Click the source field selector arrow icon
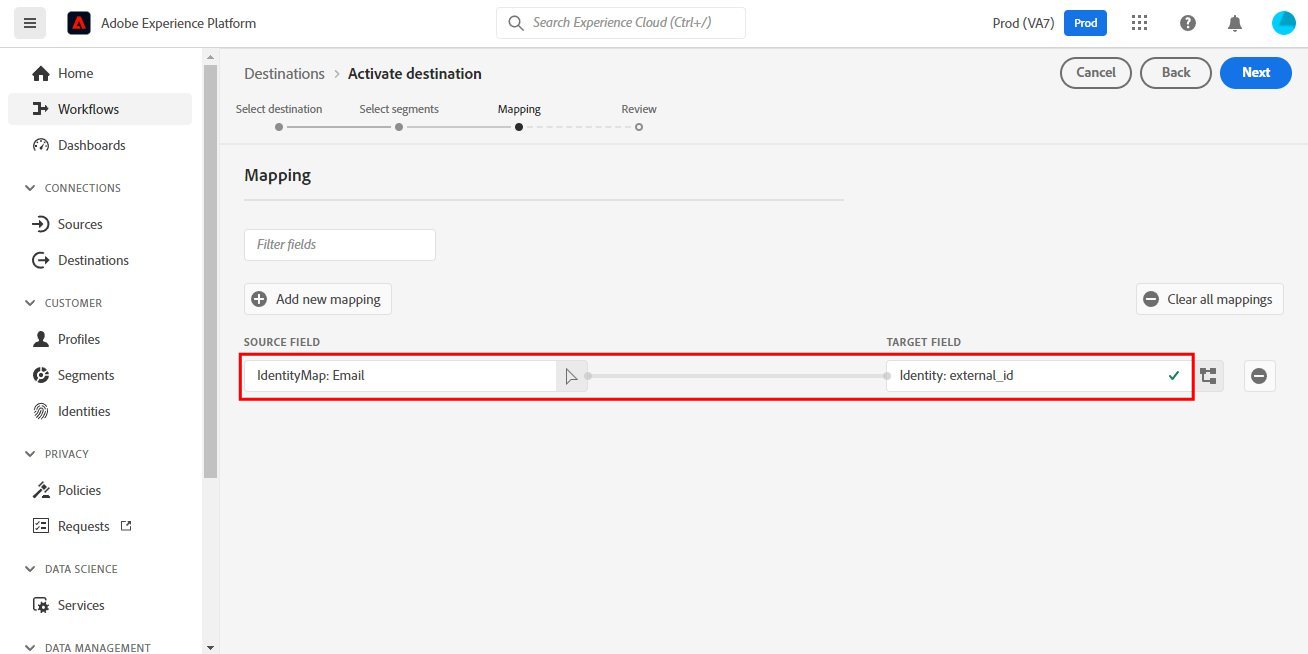This screenshot has width=1308, height=654. coord(571,376)
